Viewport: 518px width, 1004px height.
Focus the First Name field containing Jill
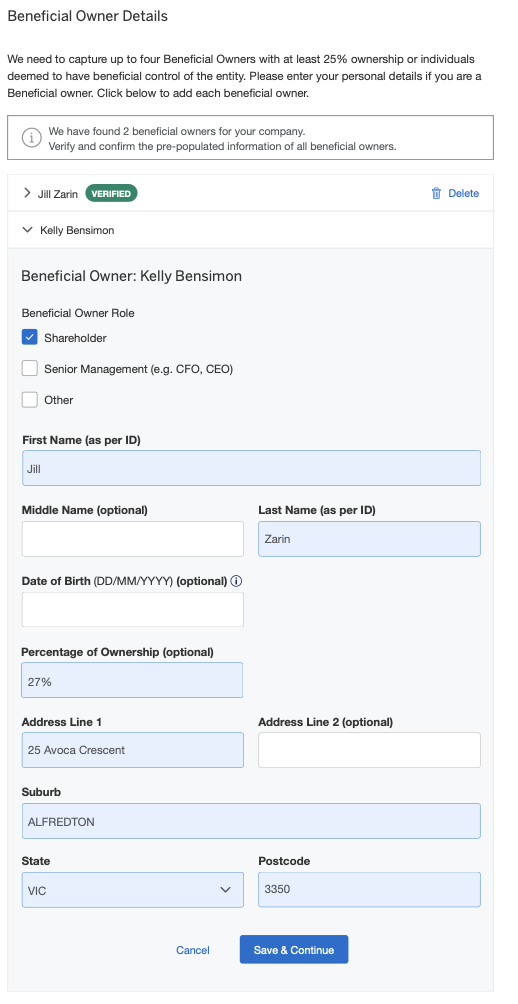click(x=251, y=468)
